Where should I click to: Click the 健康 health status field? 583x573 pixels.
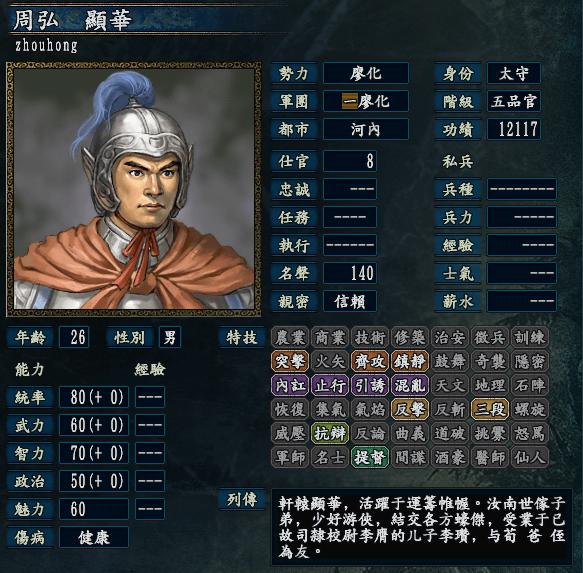(x=94, y=537)
